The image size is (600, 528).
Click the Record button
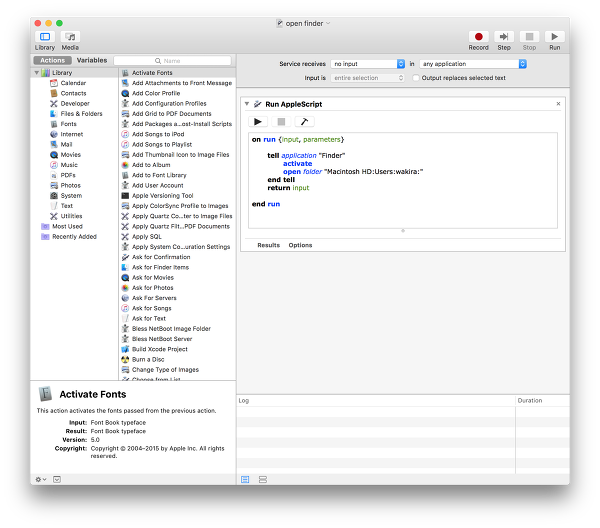coord(478,37)
